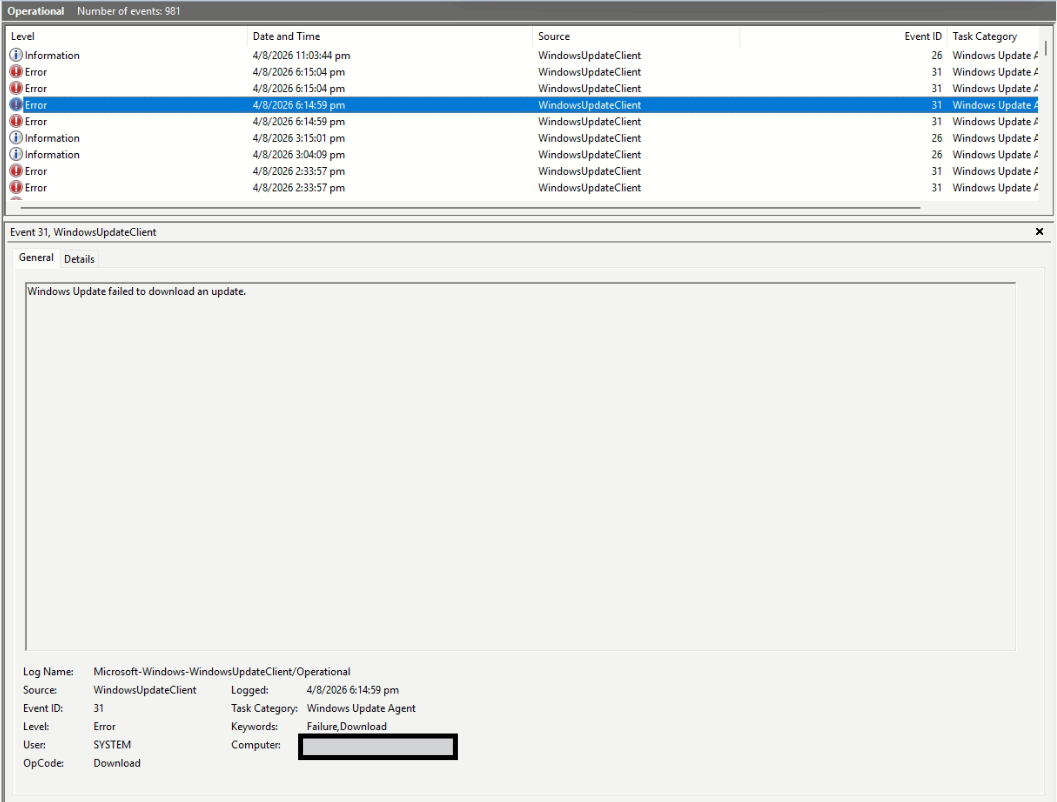This screenshot has width=1057, height=802.
Task: Click Event ID 26 of the 3:15:01 pm event
Action: coord(936,138)
